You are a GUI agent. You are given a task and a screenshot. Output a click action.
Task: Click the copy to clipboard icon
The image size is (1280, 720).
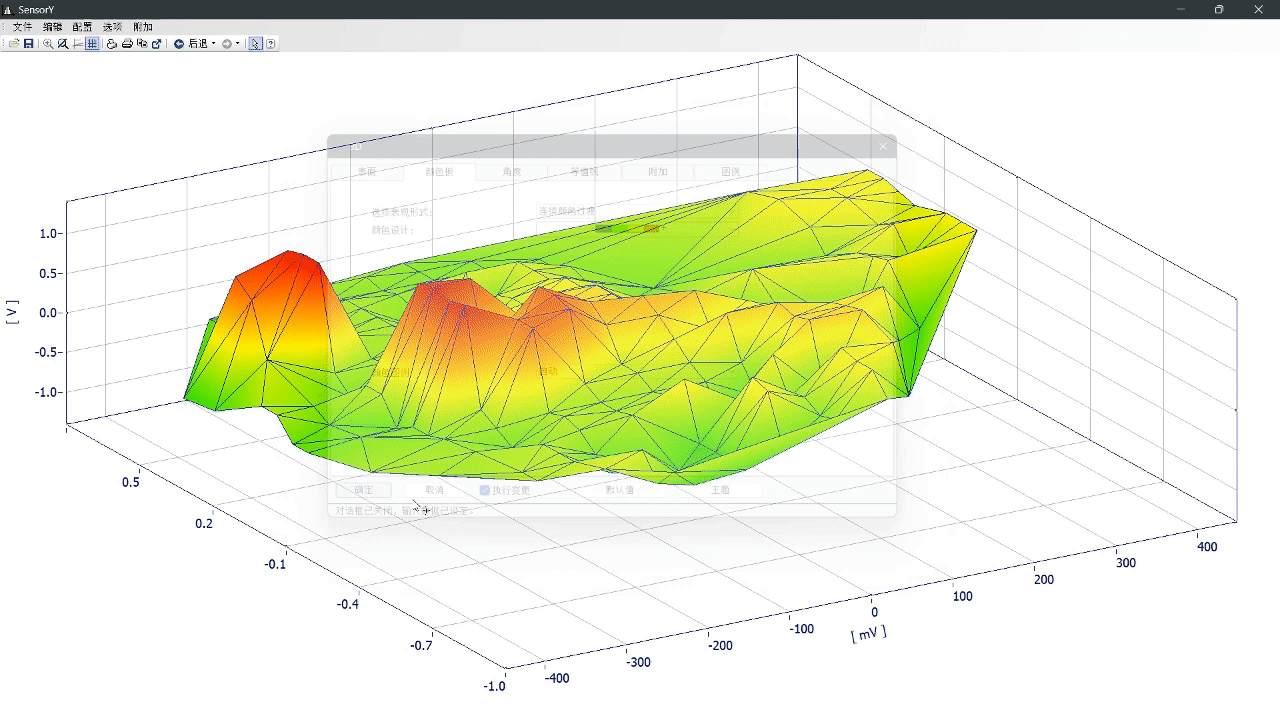coord(142,44)
